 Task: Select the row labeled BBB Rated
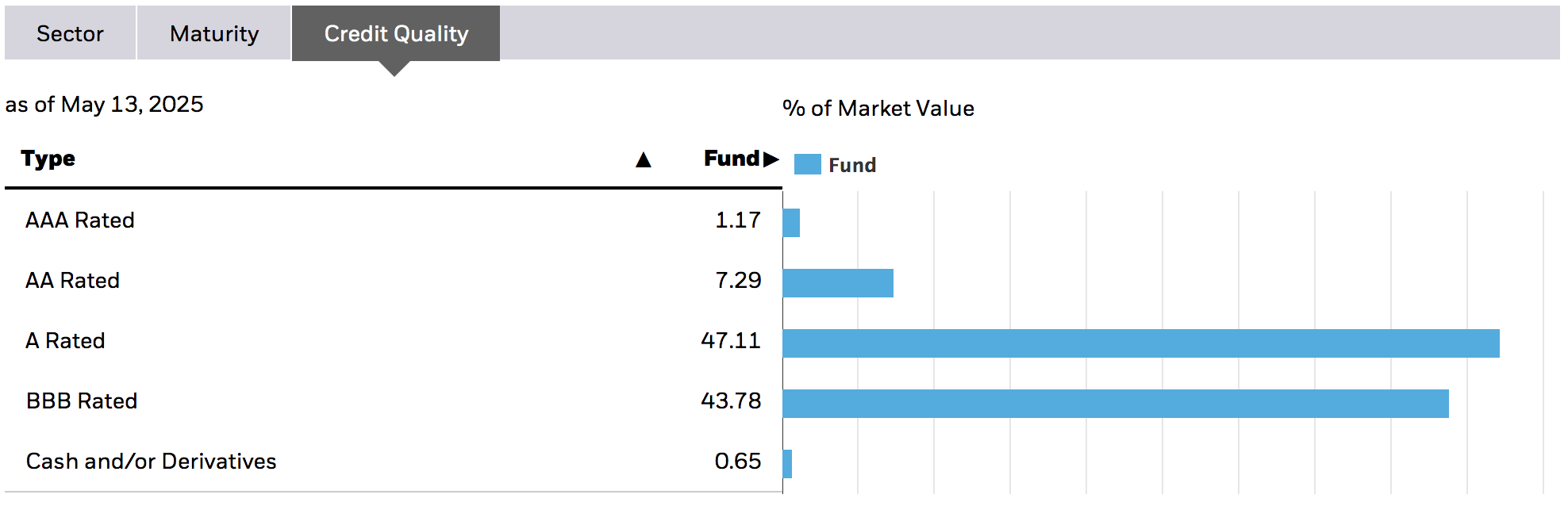click(x=82, y=401)
